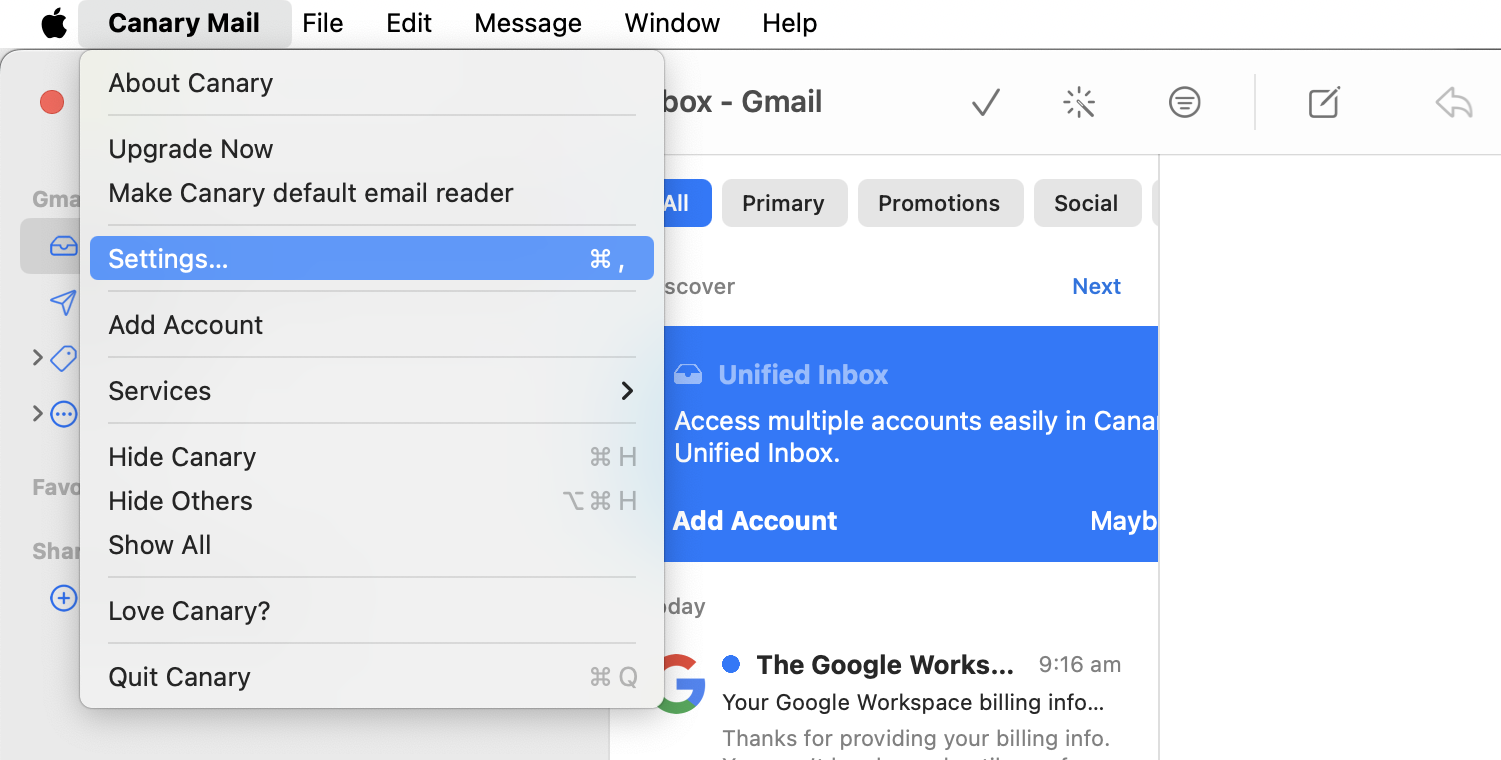Screen dimensions: 1501x760
Task: Select Show All
Action: [372, 545]
